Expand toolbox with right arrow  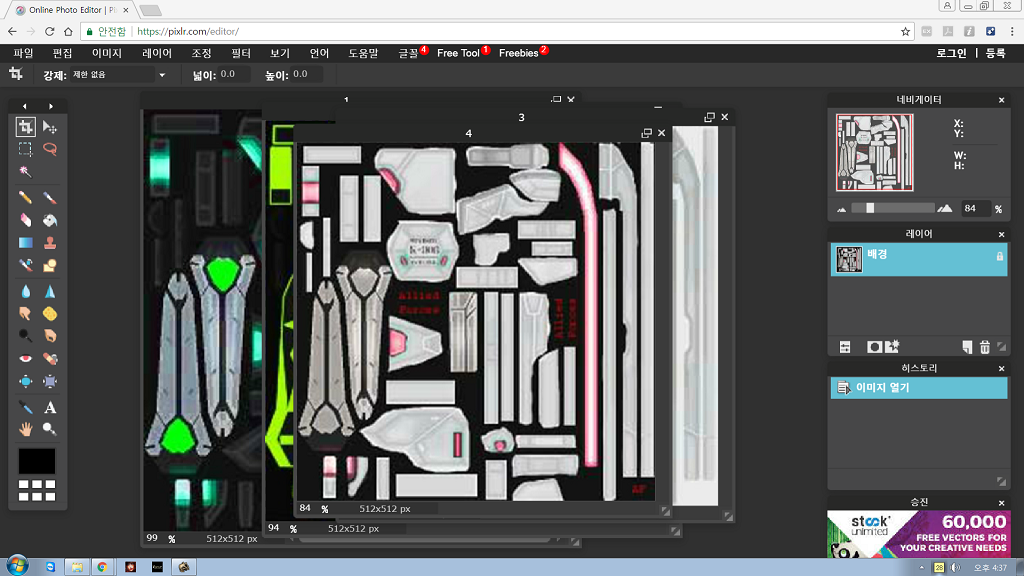(x=51, y=106)
